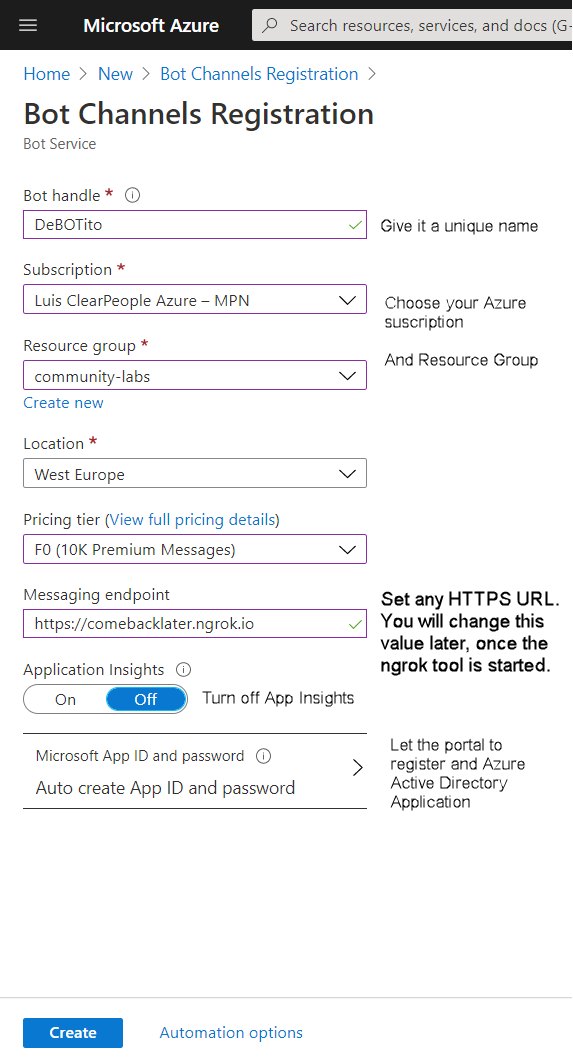Open the Pricing tier dropdown
The width and height of the screenshot is (573, 1061).
click(195, 549)
